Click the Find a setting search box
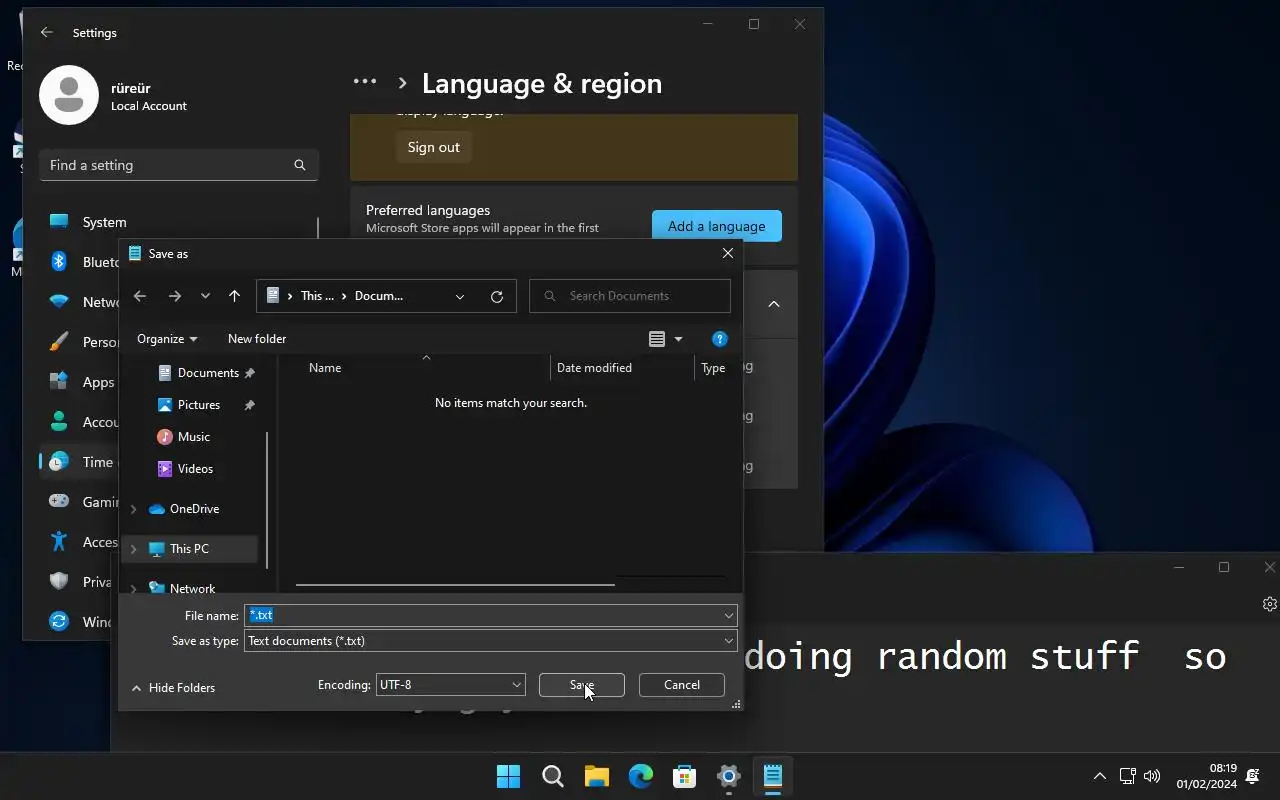The image size is (1280, 800). (179, 165)
